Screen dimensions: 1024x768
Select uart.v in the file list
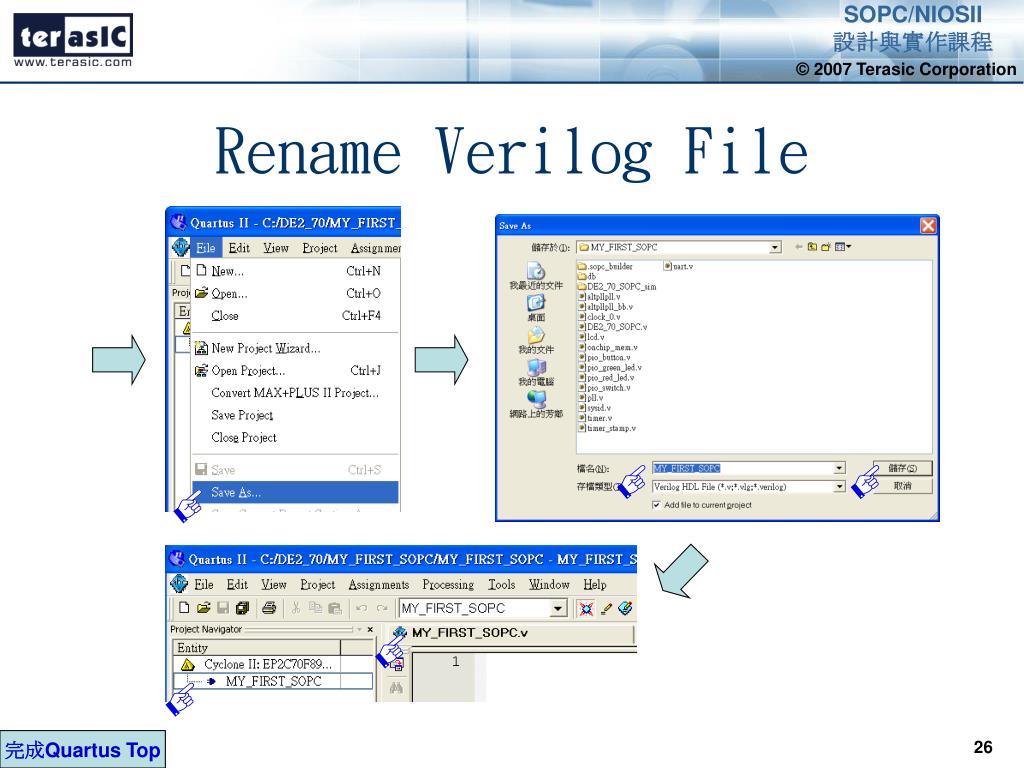tap(679, 266)
